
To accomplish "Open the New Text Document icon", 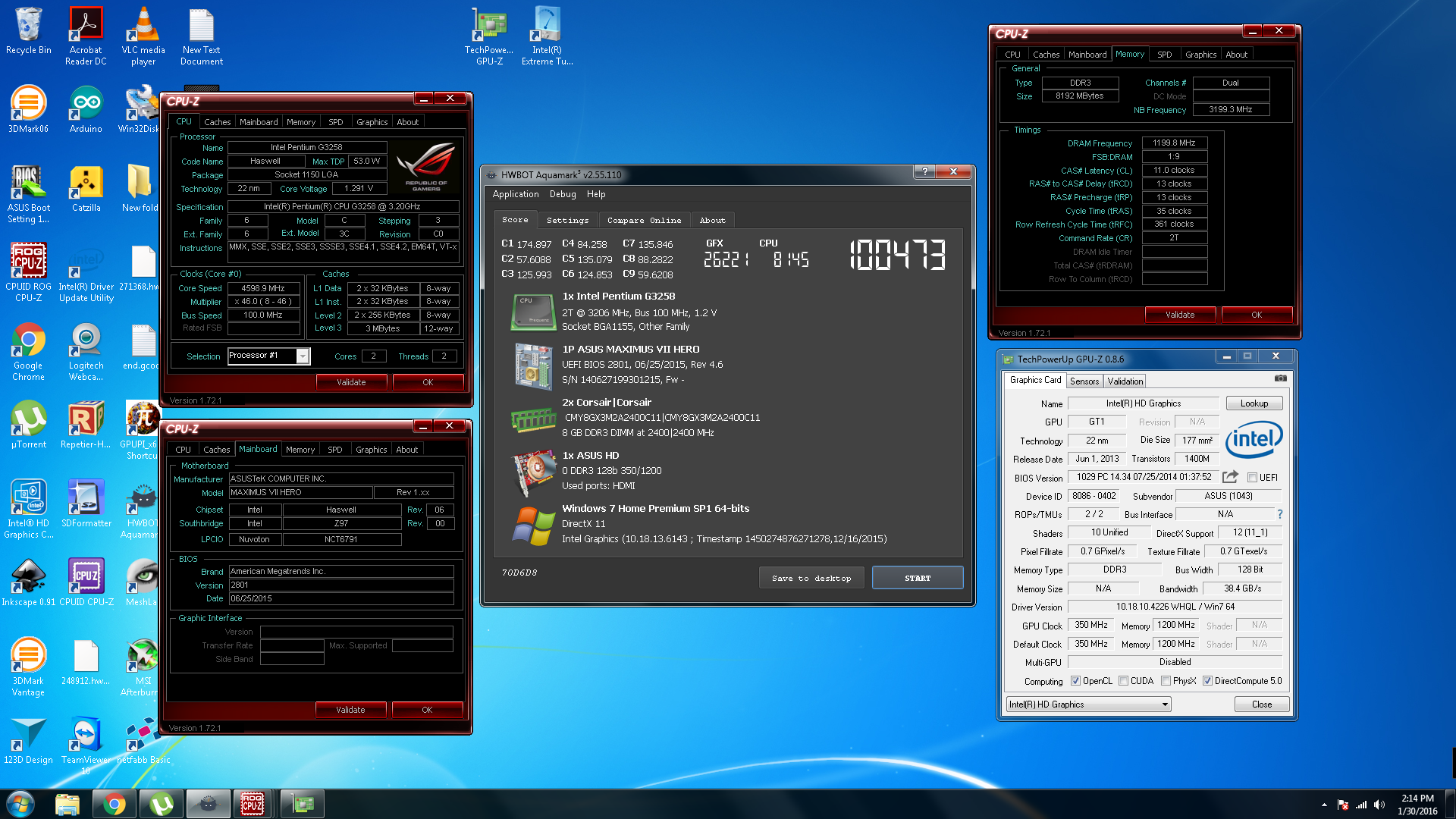I will tap(202, 36).
